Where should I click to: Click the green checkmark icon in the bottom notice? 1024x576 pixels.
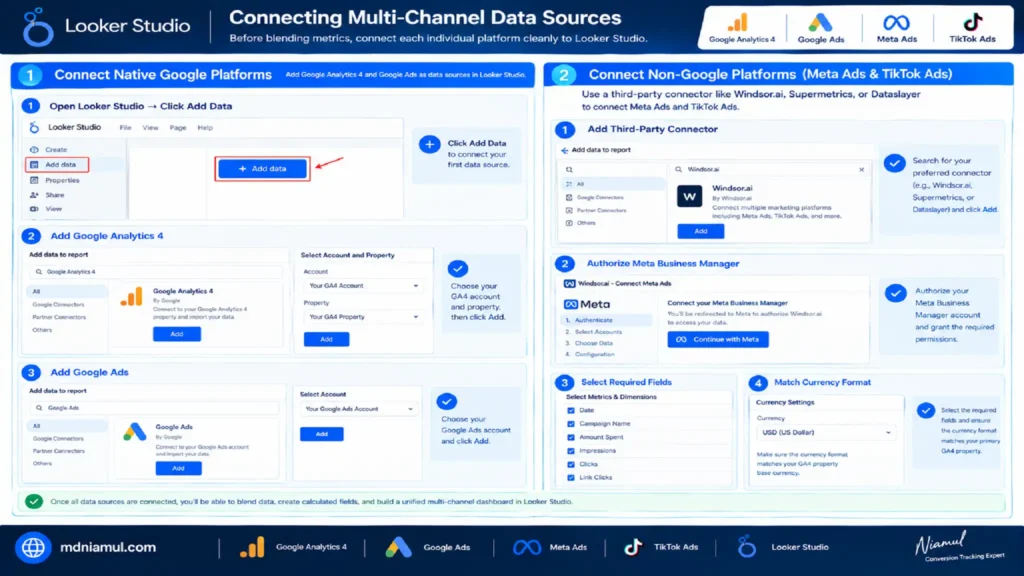tap(34, 502)
